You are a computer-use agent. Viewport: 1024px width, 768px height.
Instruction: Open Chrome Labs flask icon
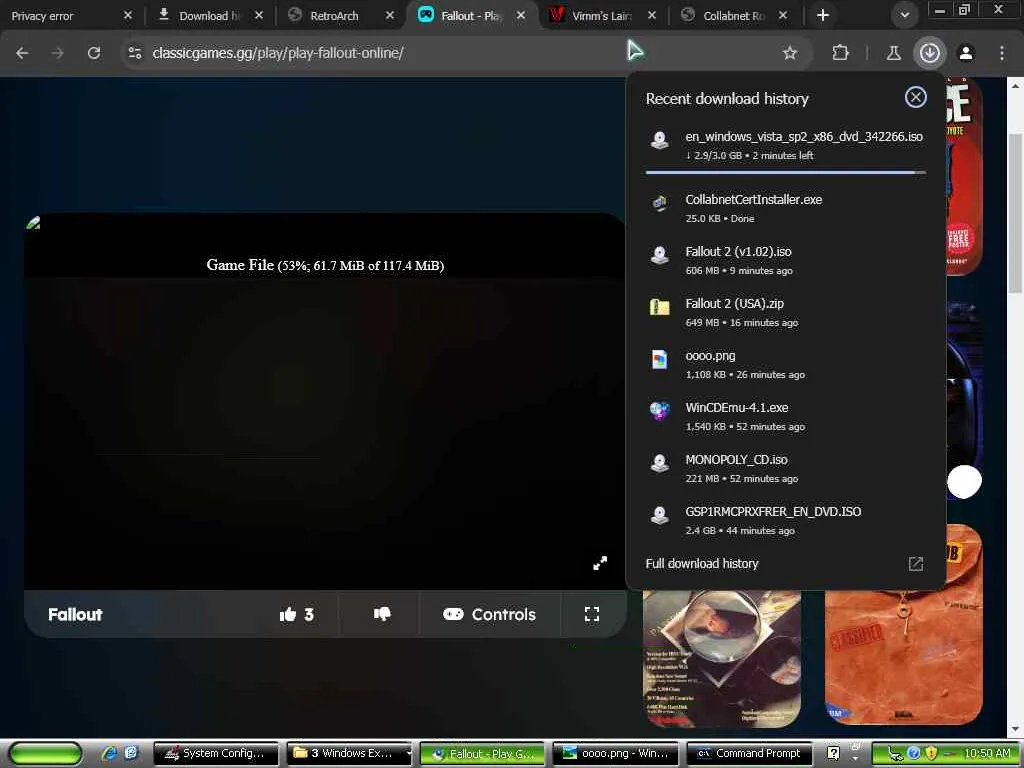pyautogui.click(x=893, y=53)
